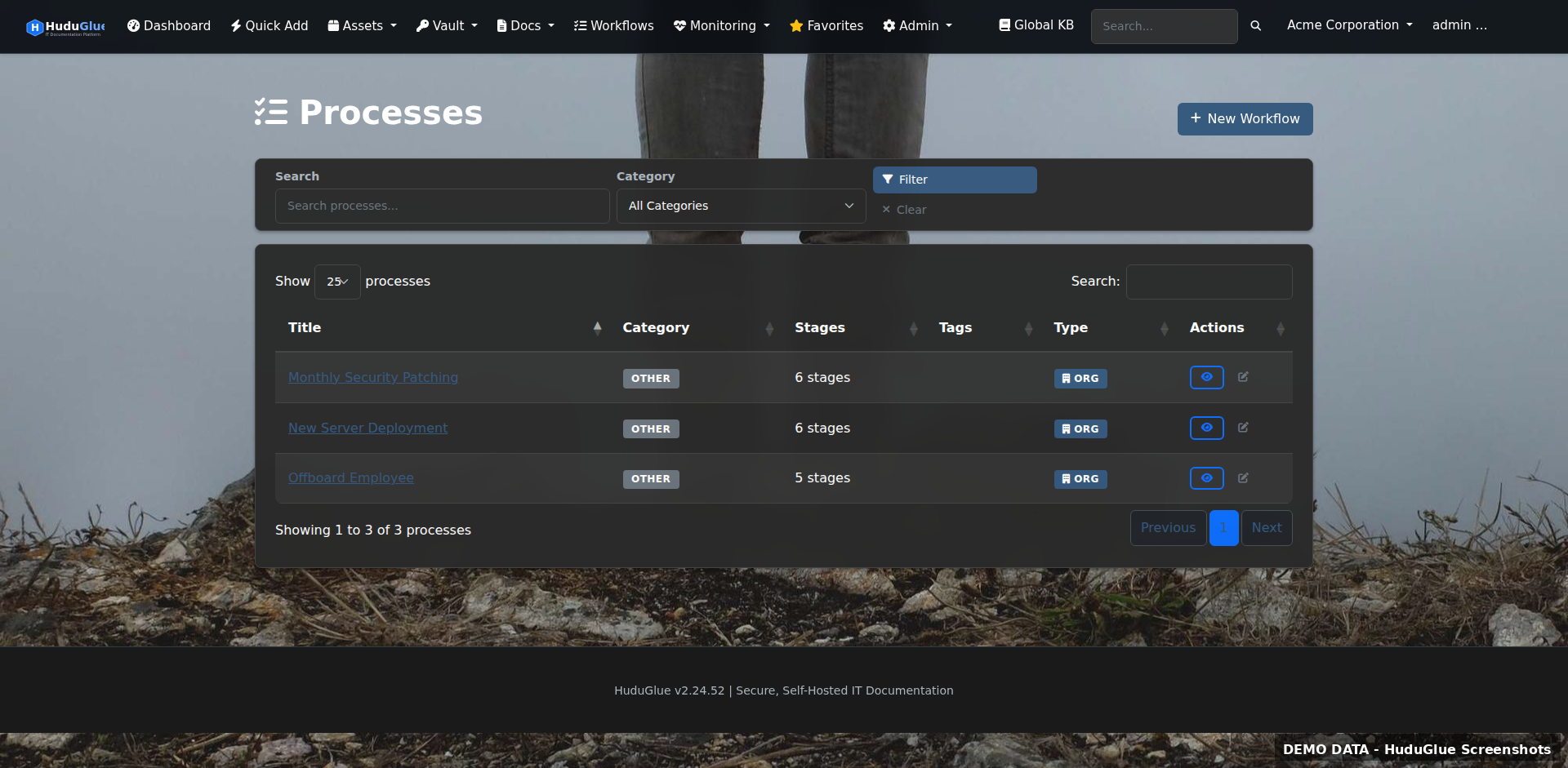The width and height of the screenshot is (1568, 768).
Task: Select the search magnifier icon in navbar
Action: click(1255, 26)
